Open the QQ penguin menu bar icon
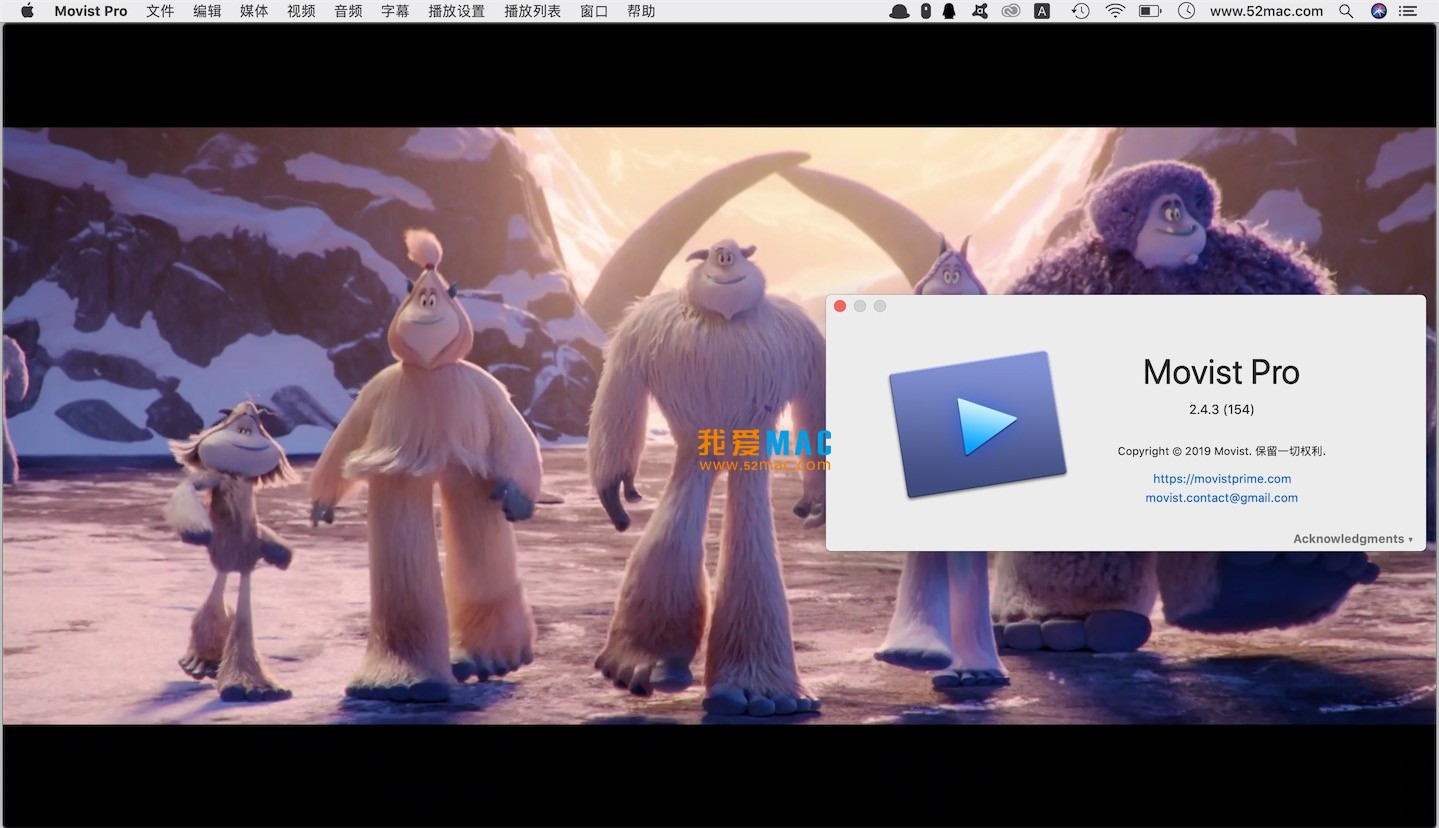The height and width of the screenshot is (828, 1439). click(949, 11)
